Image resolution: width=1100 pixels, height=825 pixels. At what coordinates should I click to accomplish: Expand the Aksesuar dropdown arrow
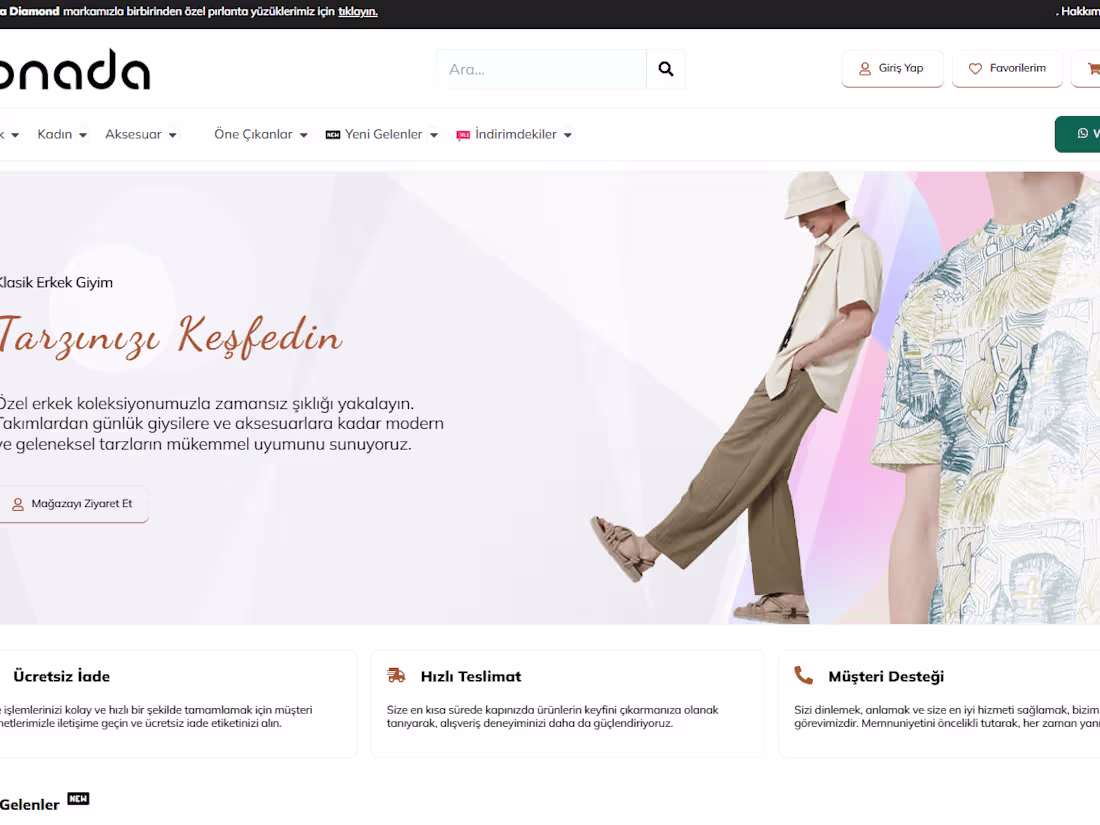[173, 135]
